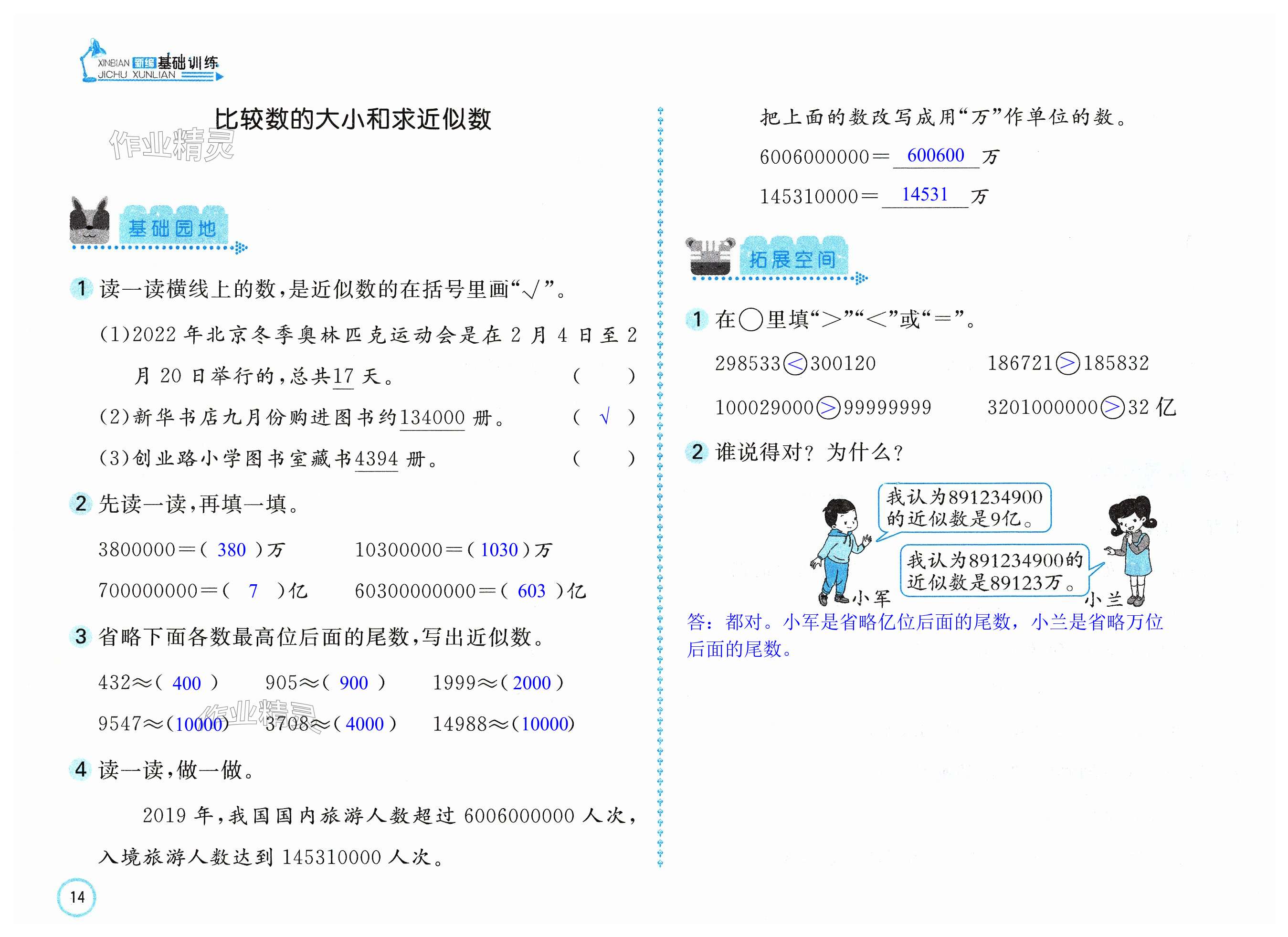This screenshot has width=1288, height=937.
Task: Click the zebra mascot beside 拓展空间
Action: click(x=710, y=257)
